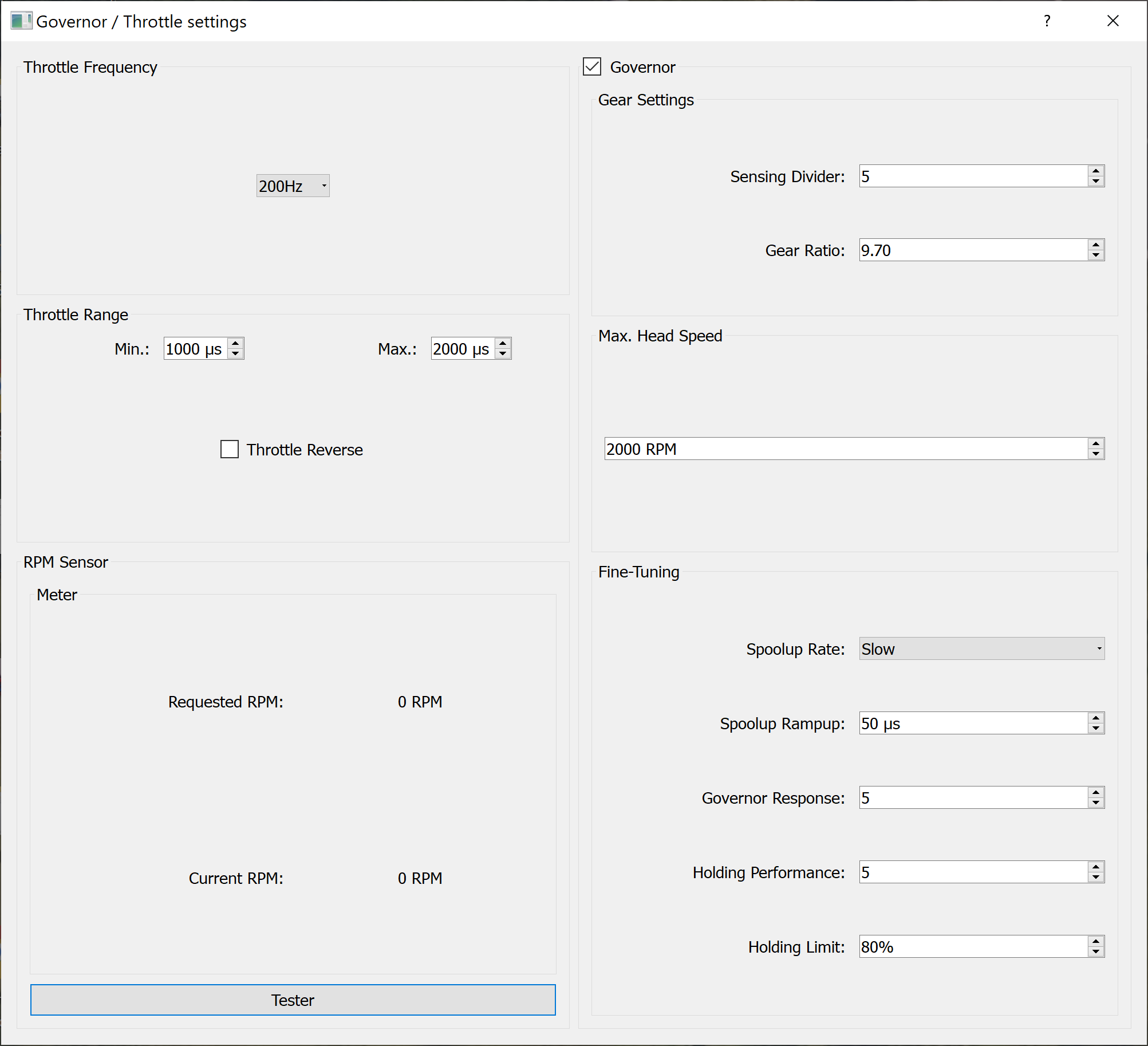Decrease Spoolup Rampup with down arrow
Viewport: 1148px width, 1046px height.
1095,729
